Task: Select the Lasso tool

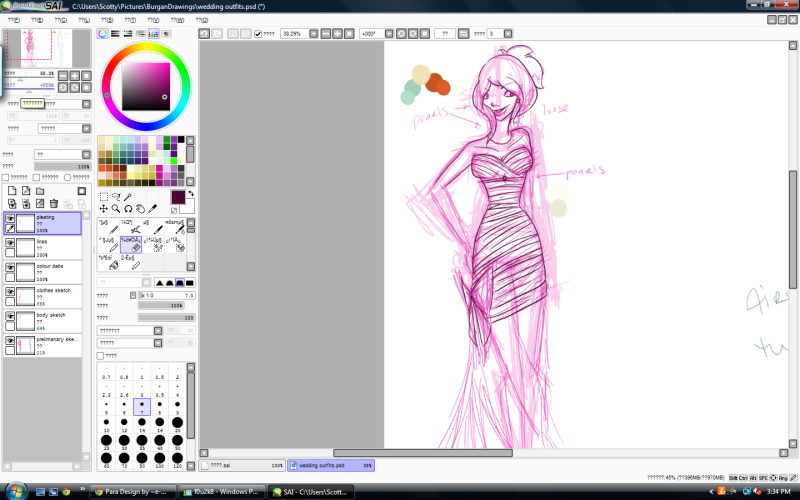Action: (116, 197)
